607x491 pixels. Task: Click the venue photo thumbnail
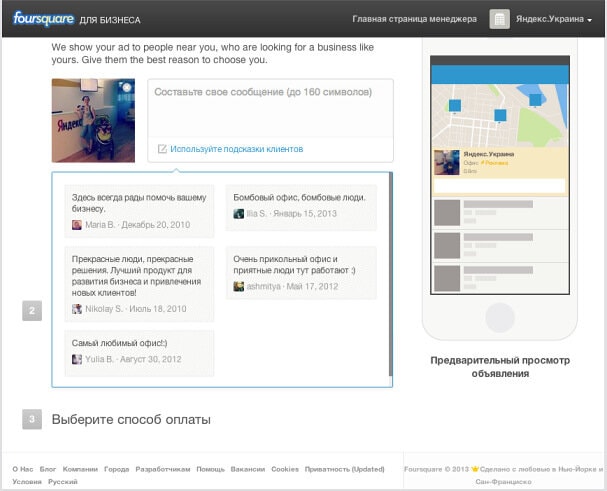[93, 120]
